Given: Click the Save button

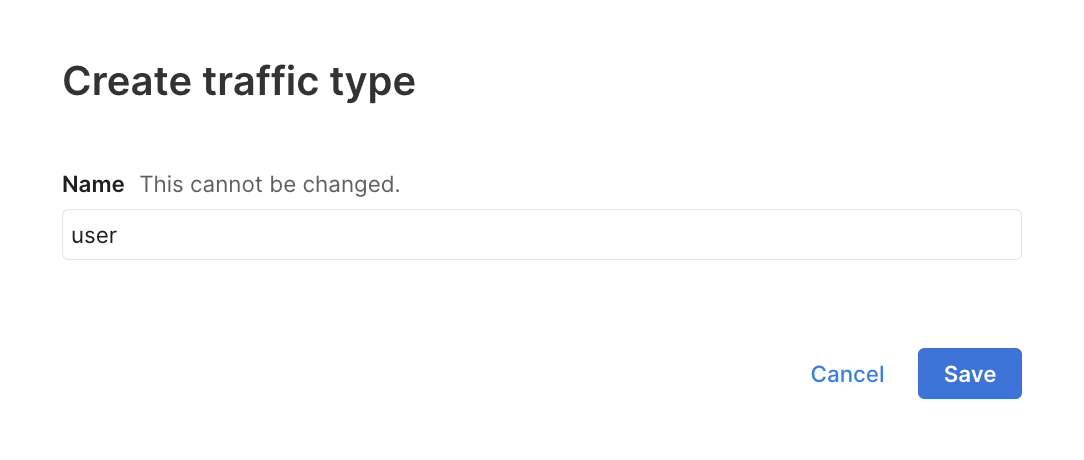Looking at the screenshot, I should [x=969, y=374].
